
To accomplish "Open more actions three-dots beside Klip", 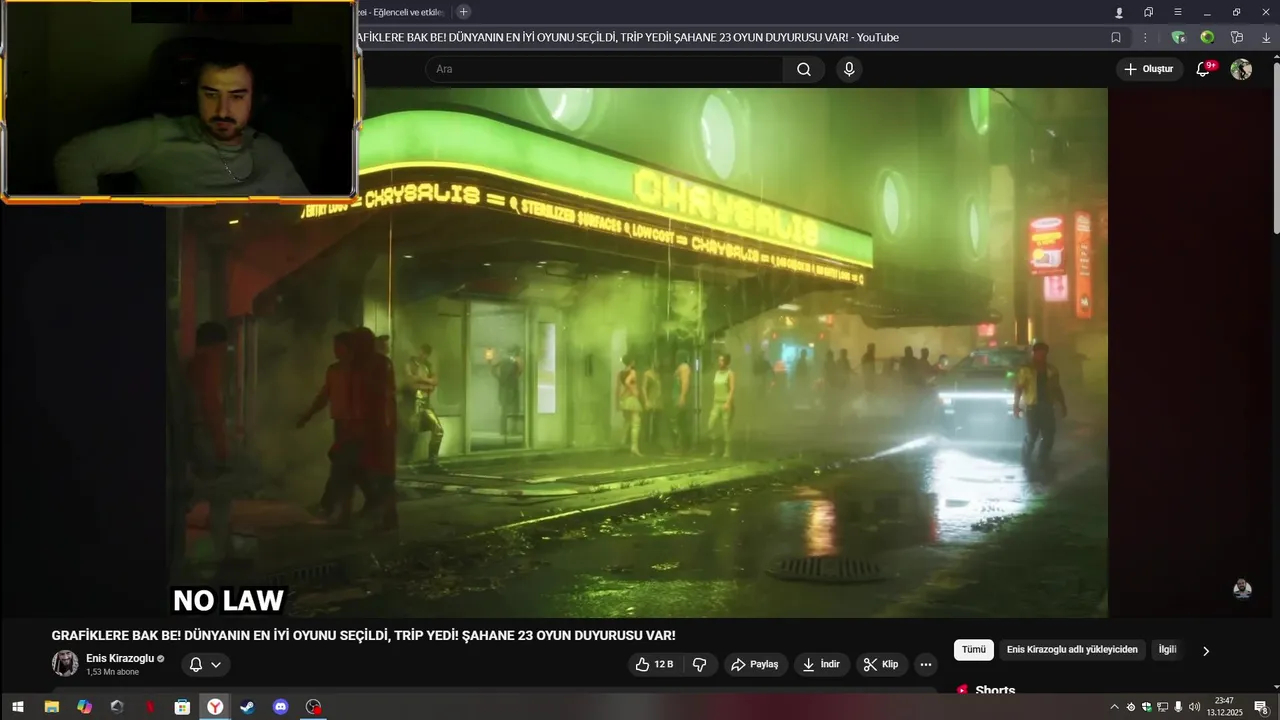I will tap(926, 664).
